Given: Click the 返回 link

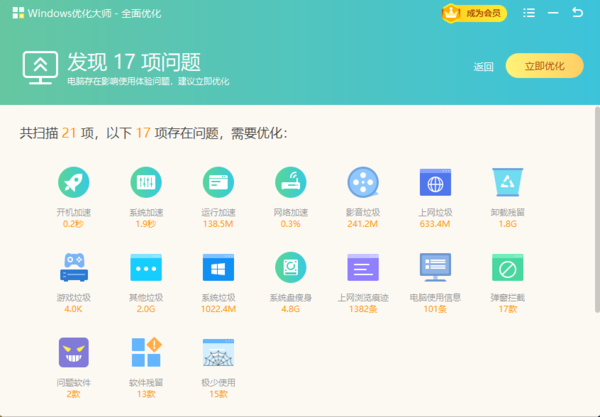Looking at the screenshot, I should point(484,67).
